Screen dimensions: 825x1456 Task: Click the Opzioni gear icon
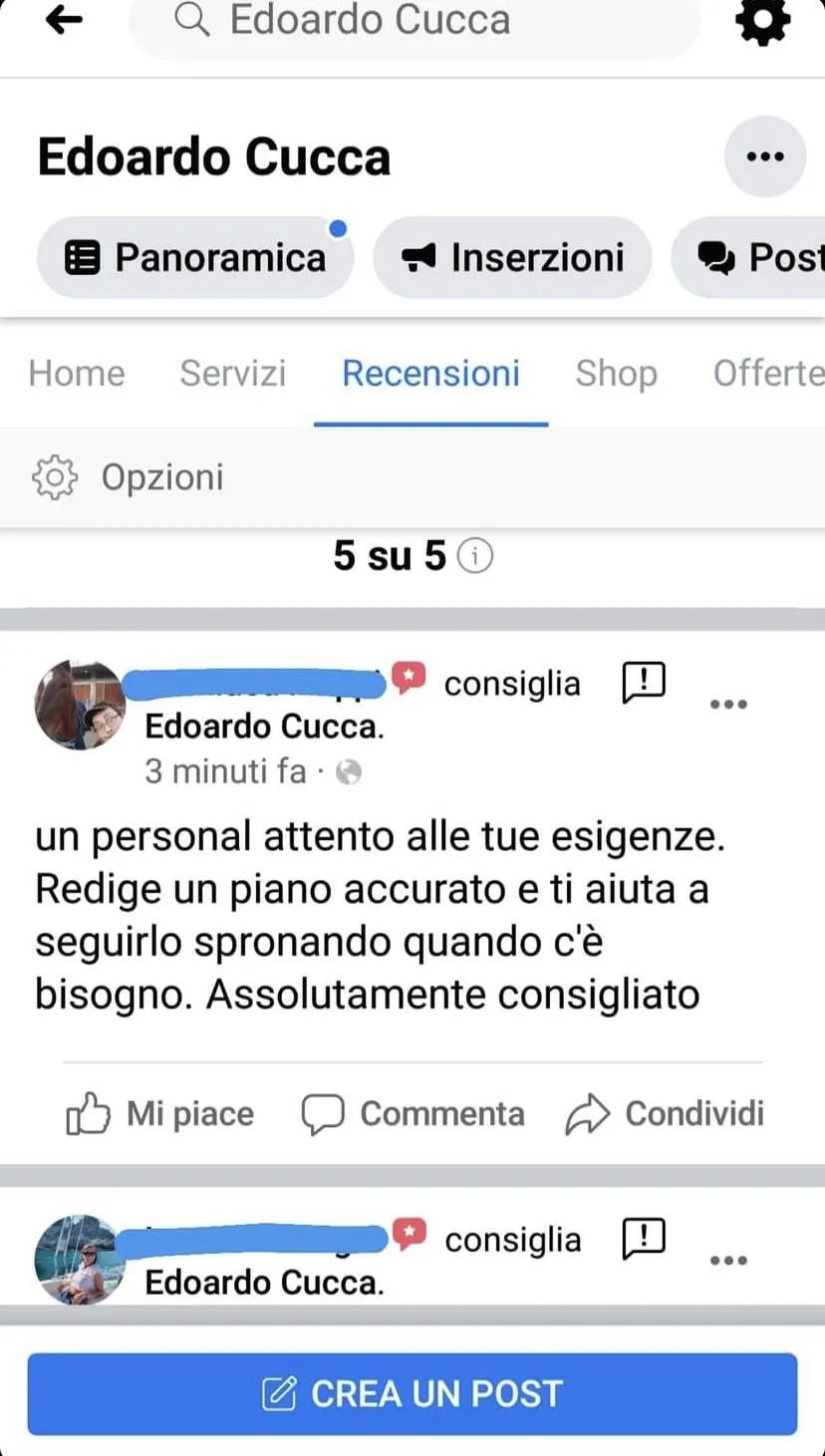click(x=54, y=477)
